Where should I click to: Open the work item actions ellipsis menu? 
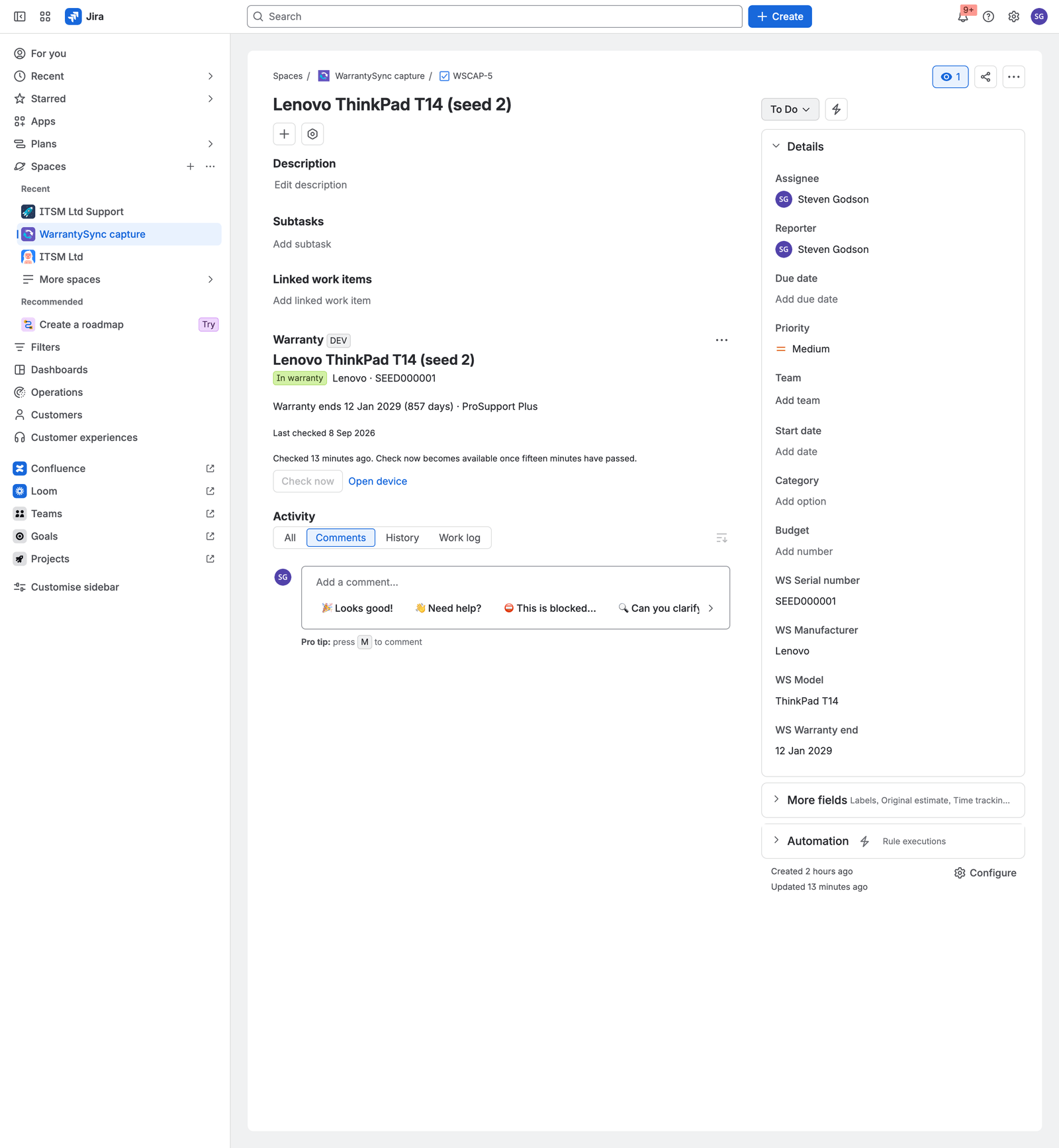(x=1013, y=77)
